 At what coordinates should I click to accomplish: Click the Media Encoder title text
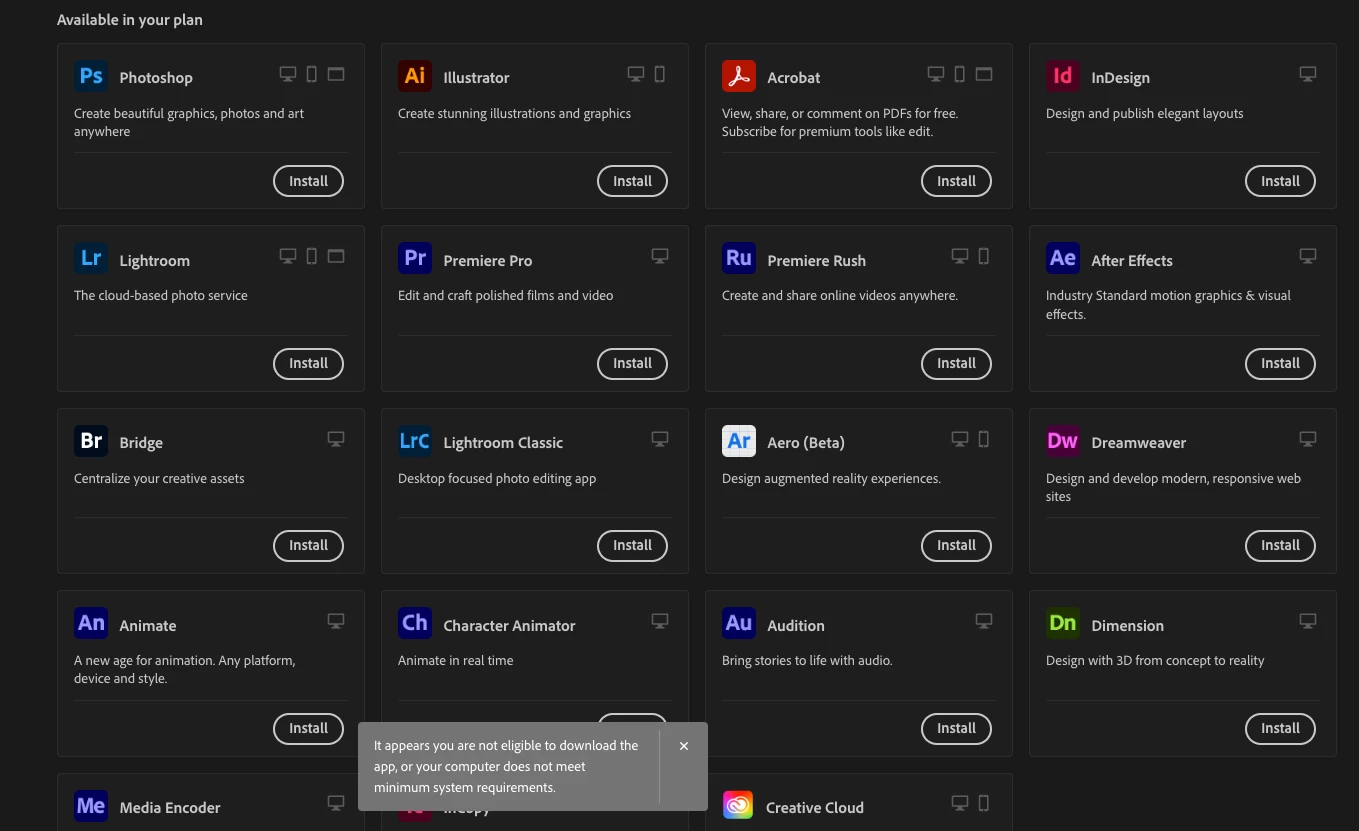tap(170, 808)
